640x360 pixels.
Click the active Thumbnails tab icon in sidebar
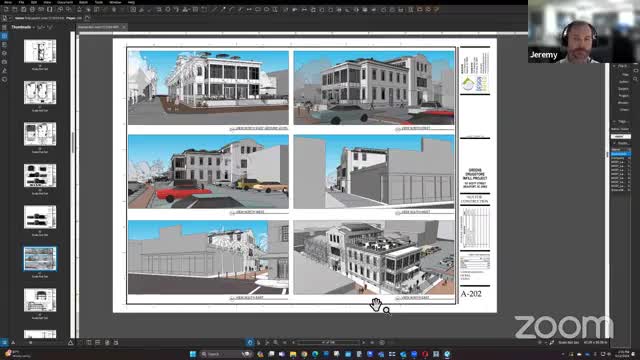click(x=4, y=36)
